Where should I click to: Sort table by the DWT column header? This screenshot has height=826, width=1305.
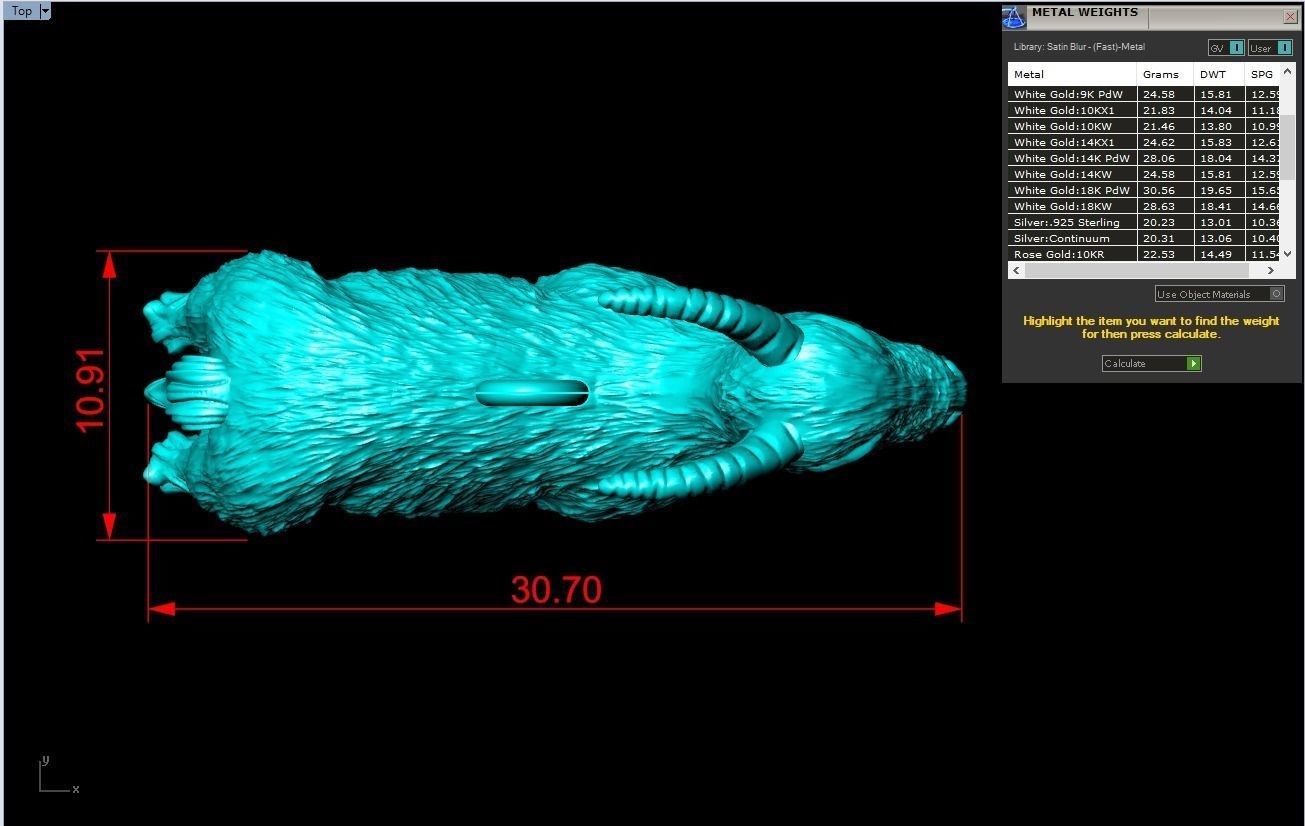[x=1219, y=74]
